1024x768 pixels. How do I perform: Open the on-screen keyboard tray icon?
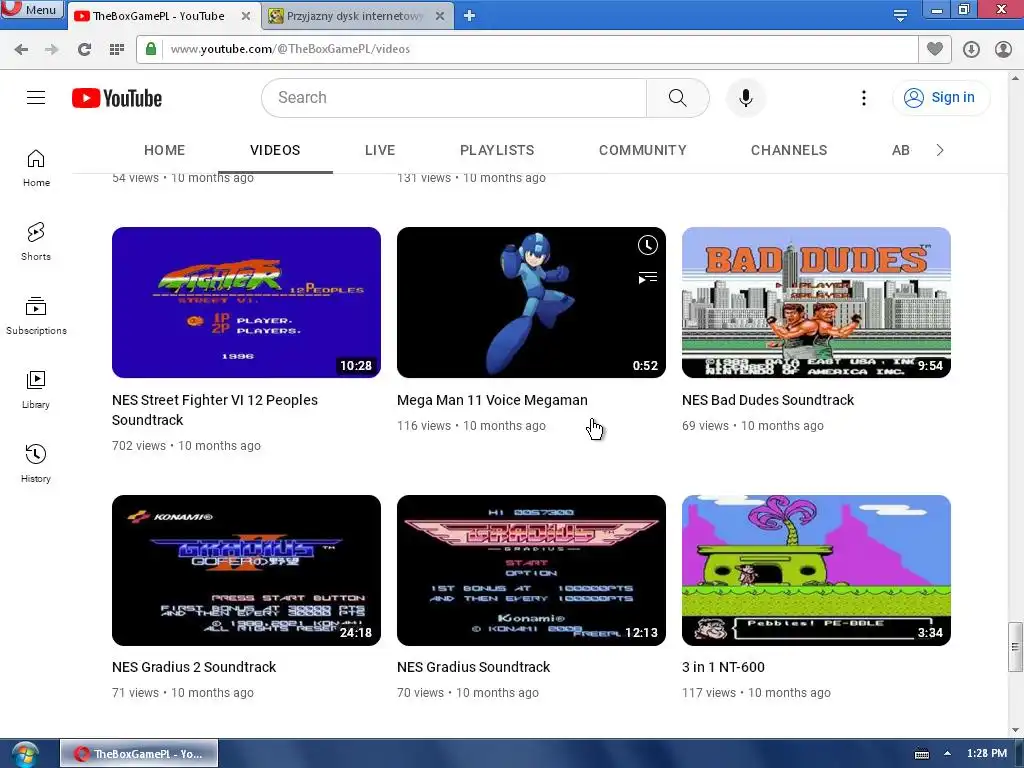point(921,754)
